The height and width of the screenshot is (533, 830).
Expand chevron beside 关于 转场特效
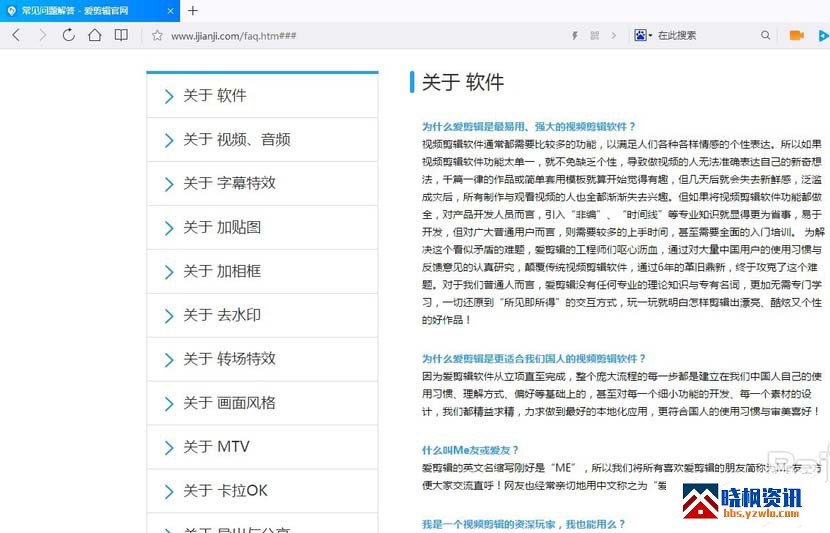click(x=169, y=360)
